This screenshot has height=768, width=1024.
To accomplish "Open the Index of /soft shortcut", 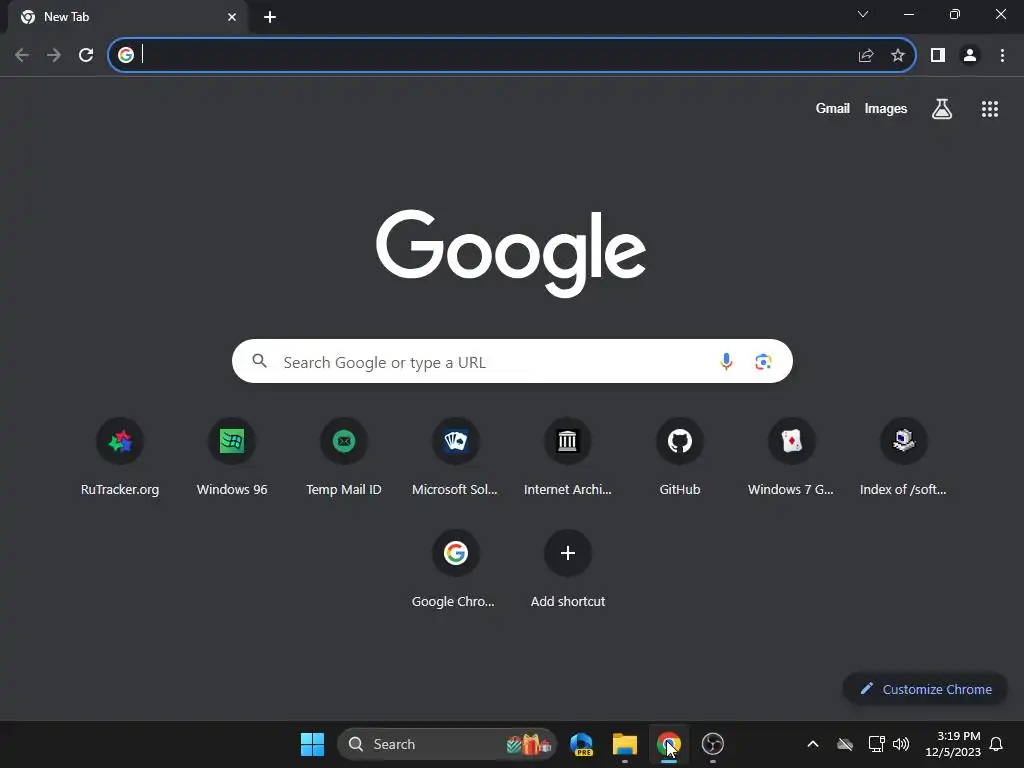I will coord(904,457).
